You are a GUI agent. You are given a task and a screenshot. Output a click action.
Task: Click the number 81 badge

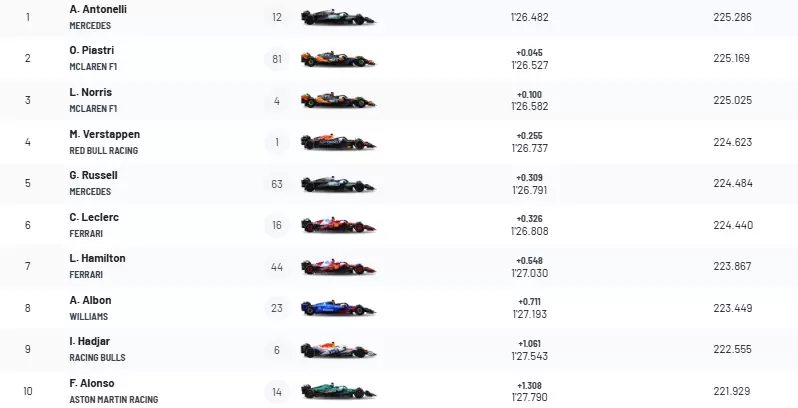pyautogui.click(x=277, y=59)
